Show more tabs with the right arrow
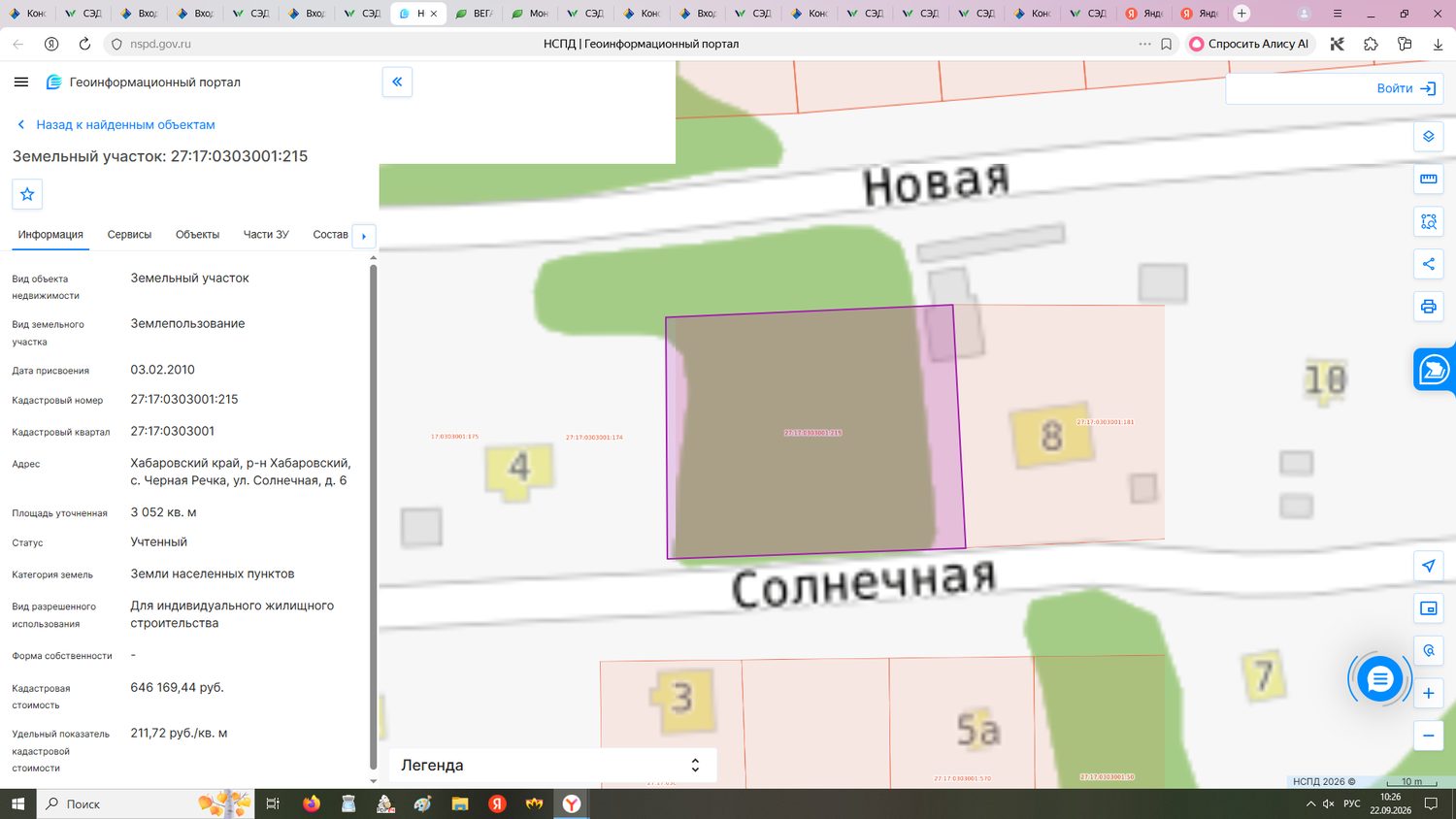This screenshot has width=1456, height=819. [364, 236]
